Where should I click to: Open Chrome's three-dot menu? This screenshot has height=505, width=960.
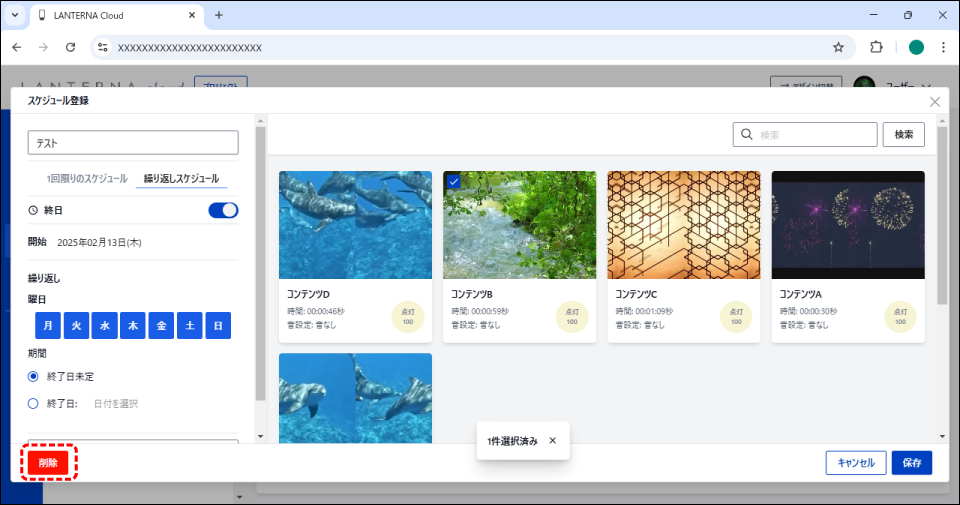coord(943,47)
